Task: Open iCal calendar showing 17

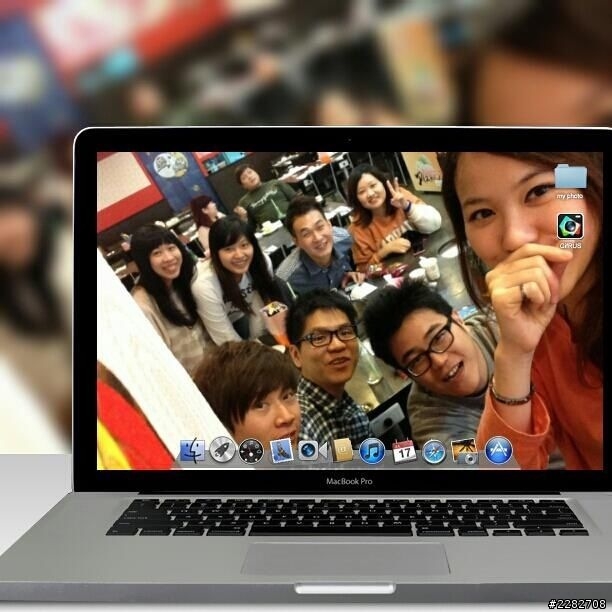Action: [404, 452]
